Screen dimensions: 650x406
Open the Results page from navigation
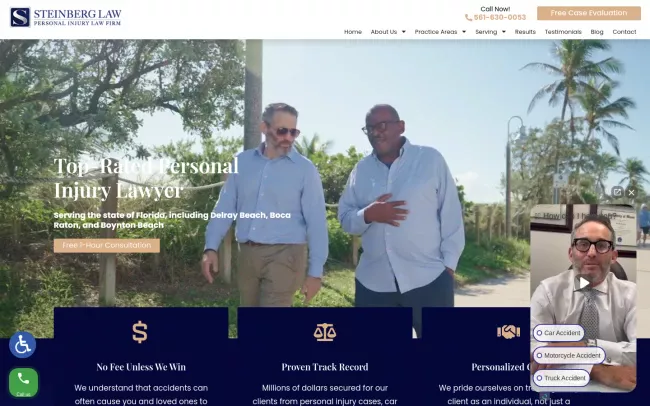525,32
